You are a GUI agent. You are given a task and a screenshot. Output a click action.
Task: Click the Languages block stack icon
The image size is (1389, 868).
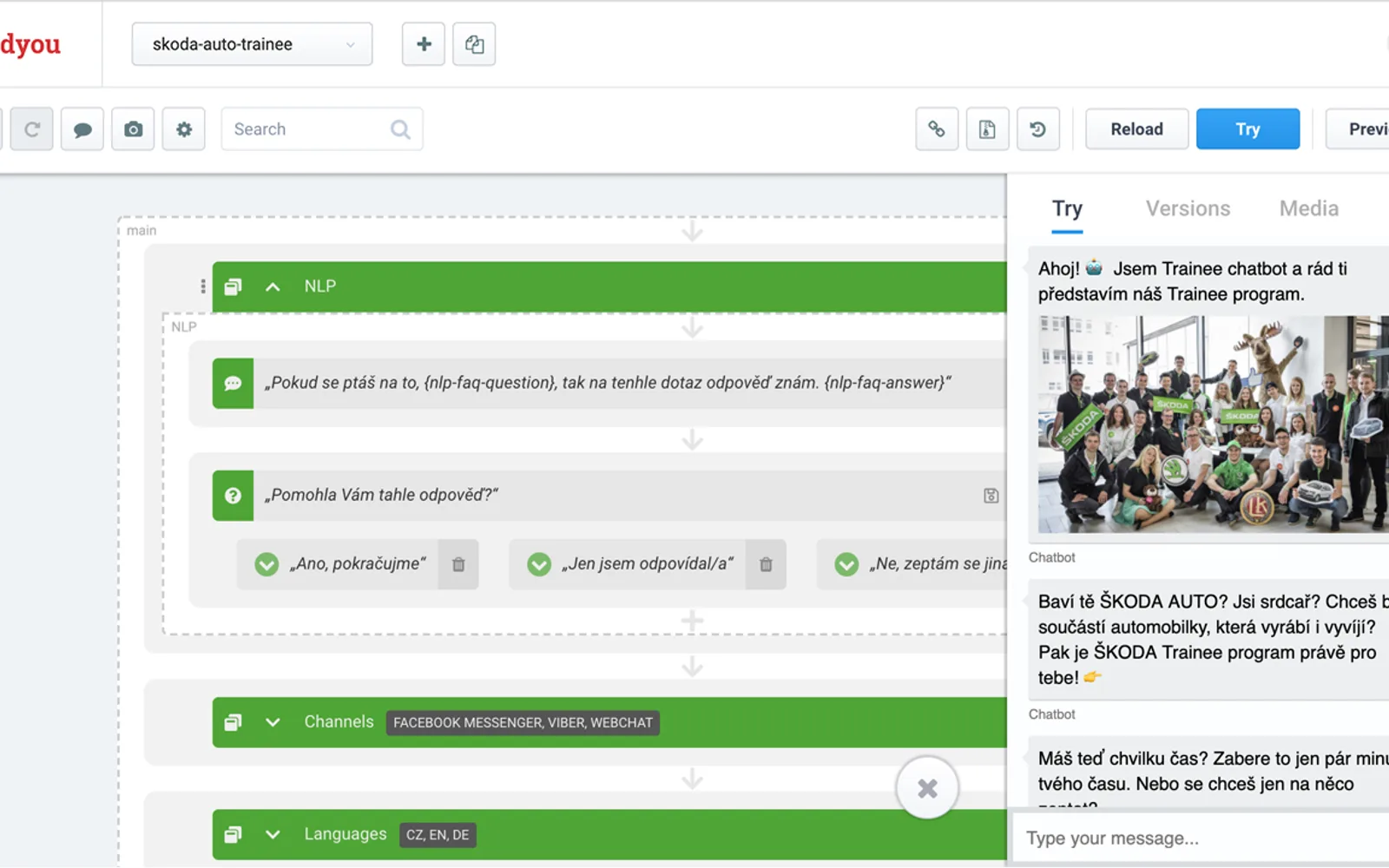[x=233, y=834]
